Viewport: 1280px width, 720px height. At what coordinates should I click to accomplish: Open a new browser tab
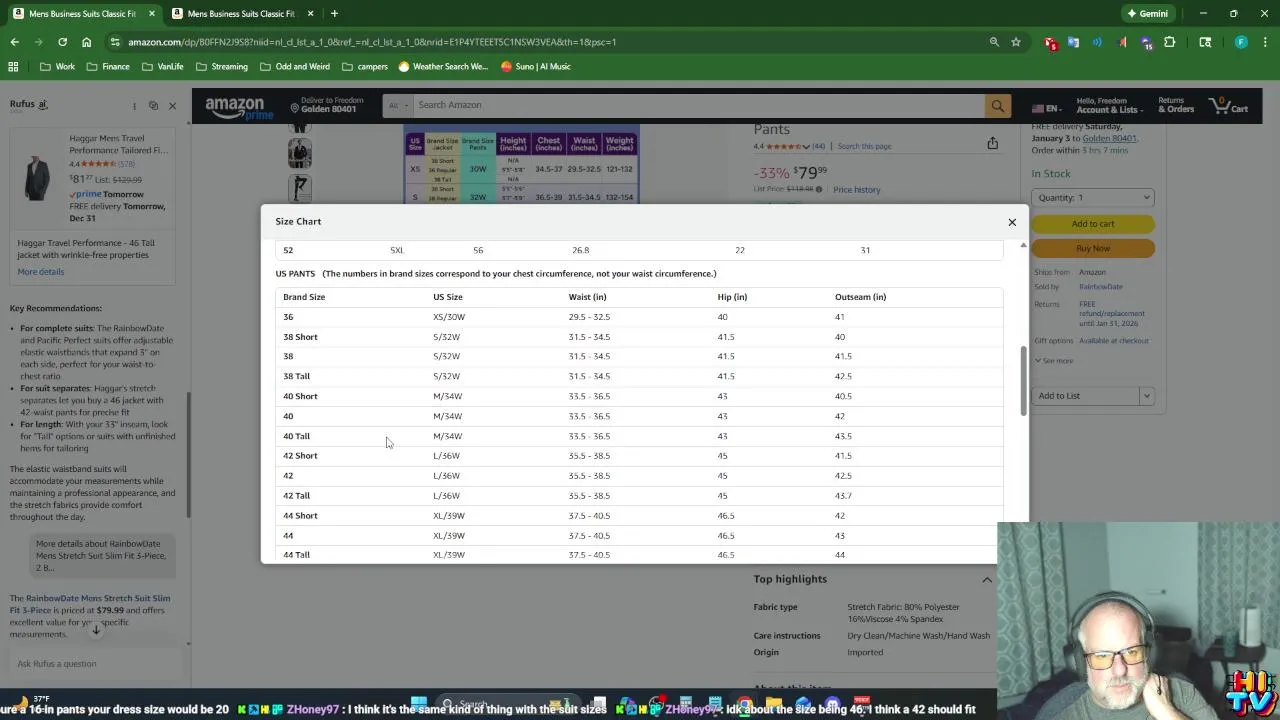334,14
